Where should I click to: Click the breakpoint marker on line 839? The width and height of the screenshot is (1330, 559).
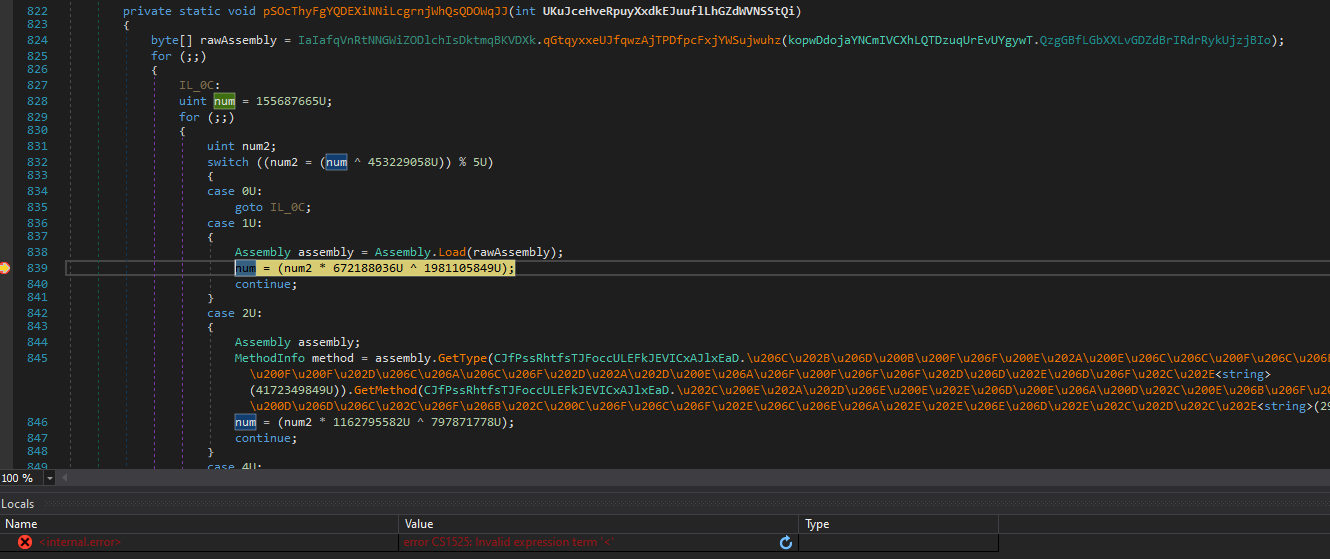point(5,268)
